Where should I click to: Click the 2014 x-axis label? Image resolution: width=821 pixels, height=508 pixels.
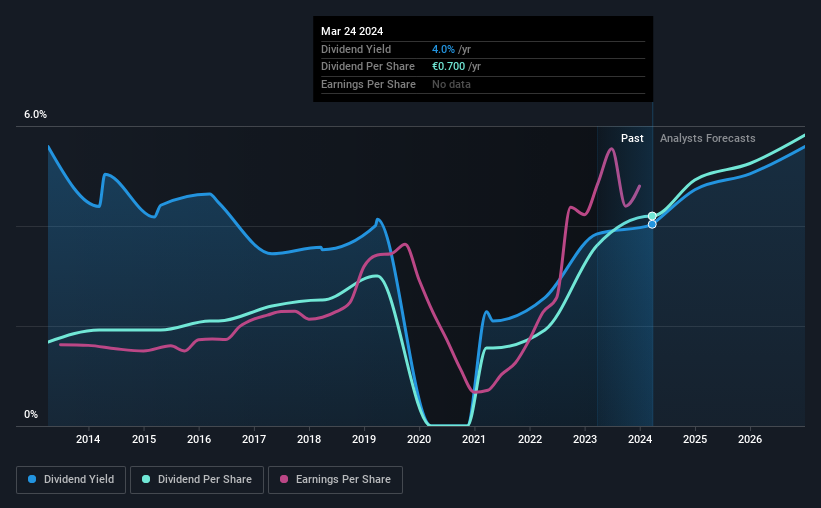click(88, 439)
